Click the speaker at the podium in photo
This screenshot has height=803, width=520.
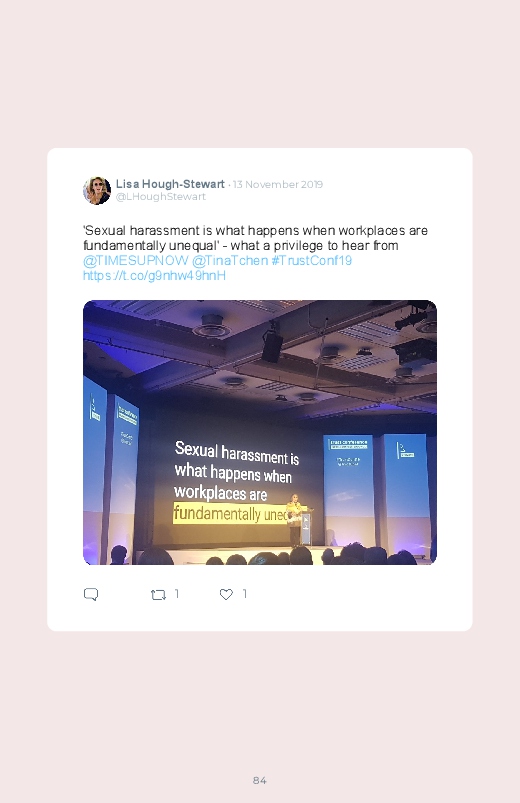point(295,520)
